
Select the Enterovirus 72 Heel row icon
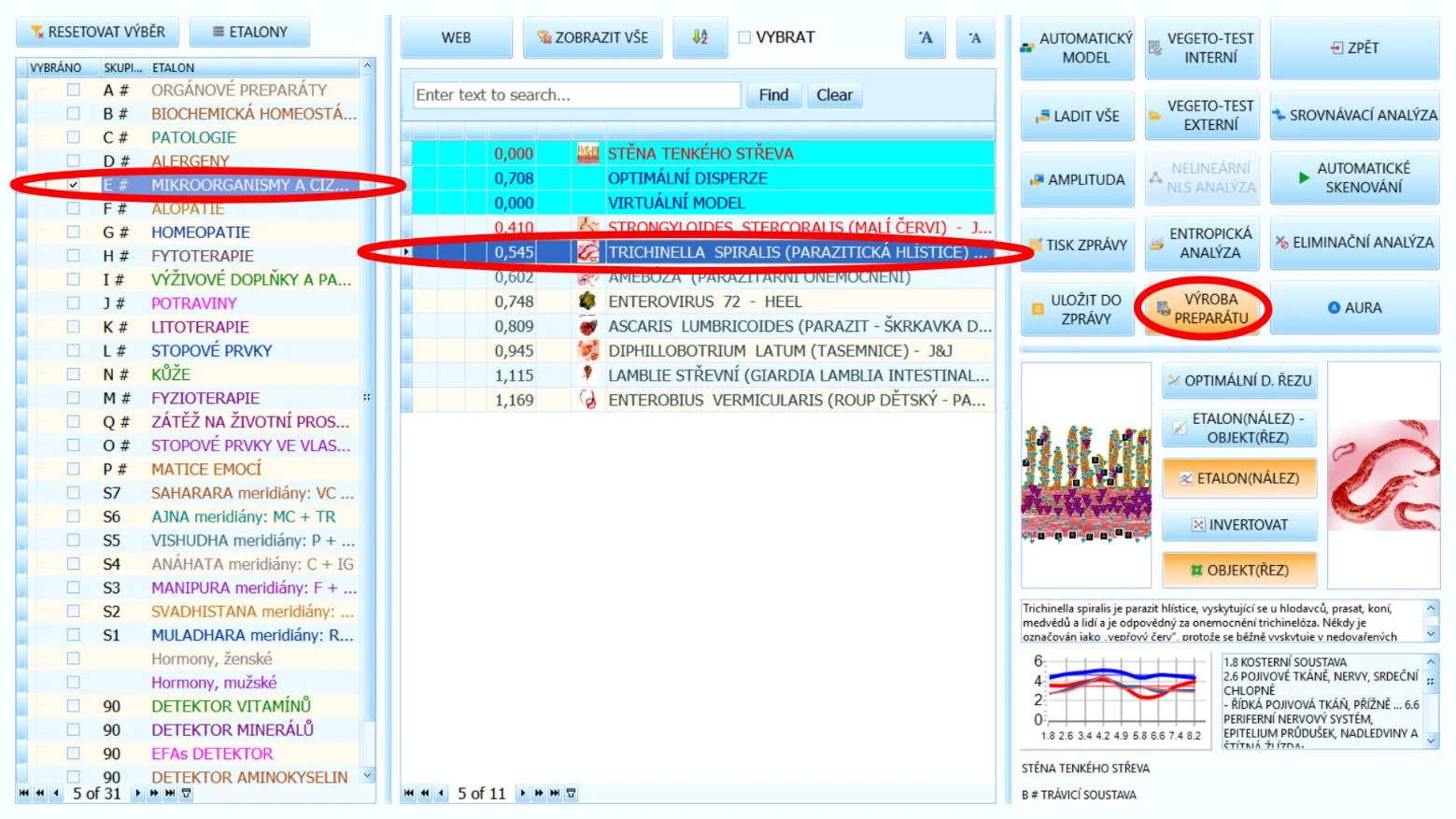(587, 301)
